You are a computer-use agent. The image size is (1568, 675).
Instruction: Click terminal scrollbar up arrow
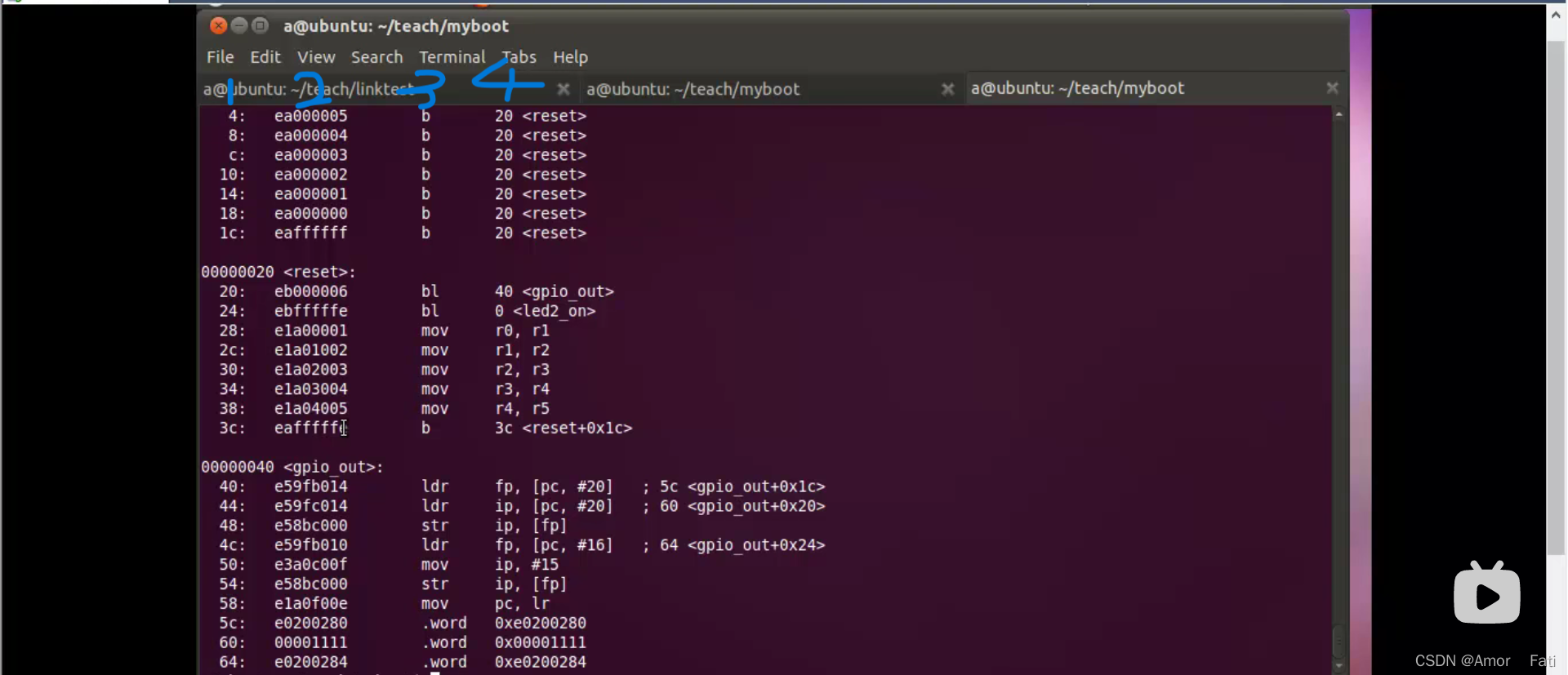pos(1339,114)
